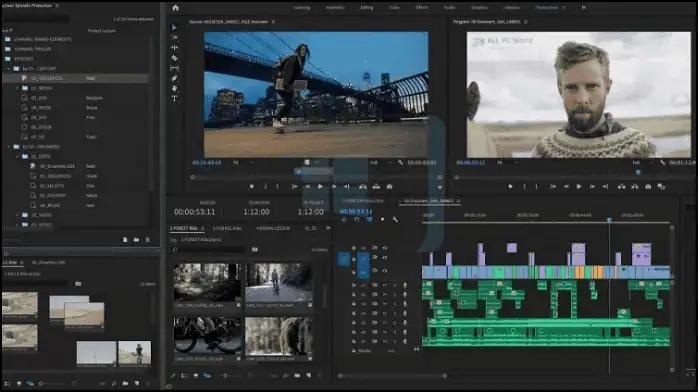Create a new bin with folder button
This screenshot has width=698, height=392.
coord(136,240)
